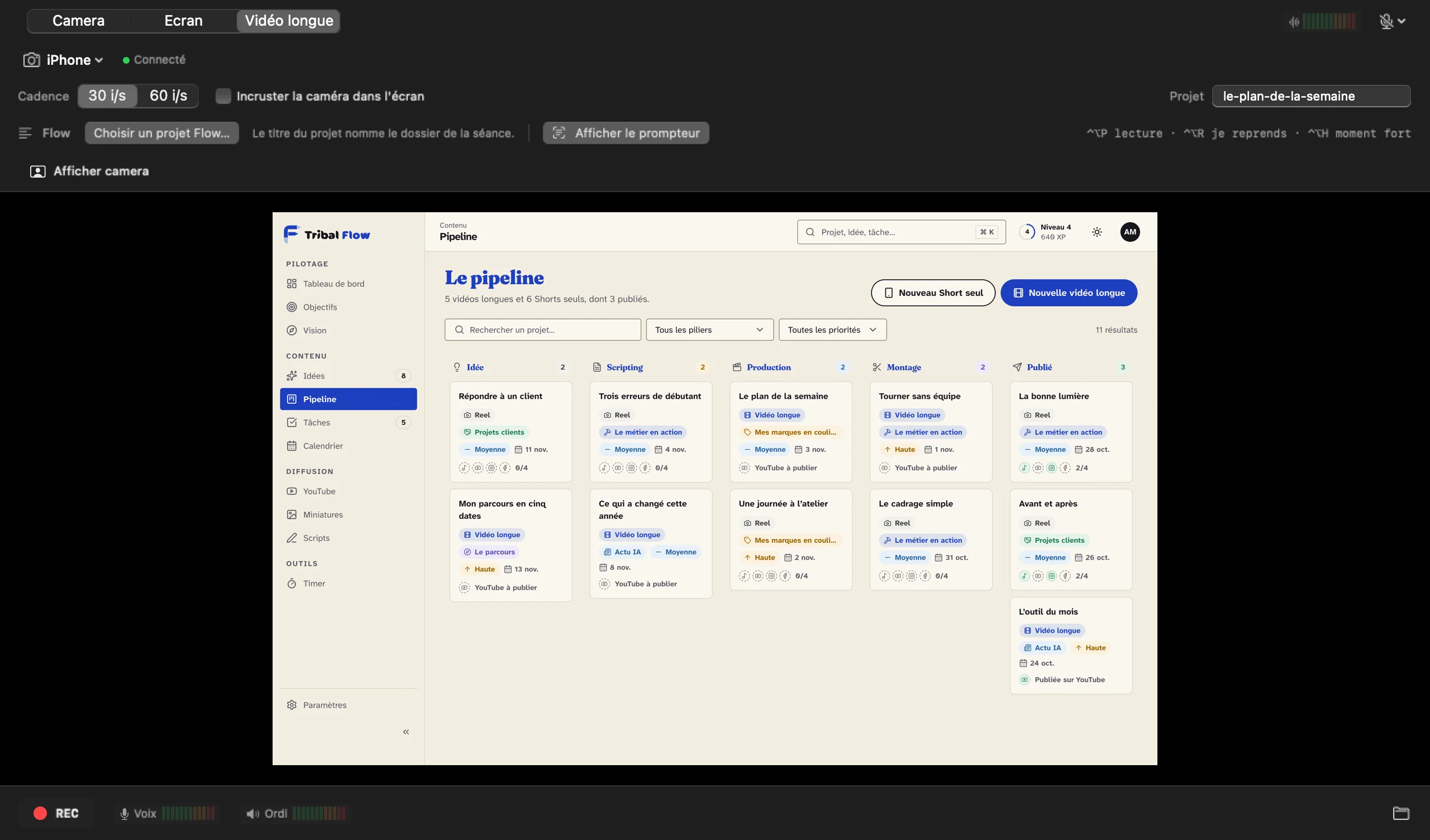Click the Tribal Flow logo
The width and height of the screenshot is (1430, 840).
[x=327, y=234]
